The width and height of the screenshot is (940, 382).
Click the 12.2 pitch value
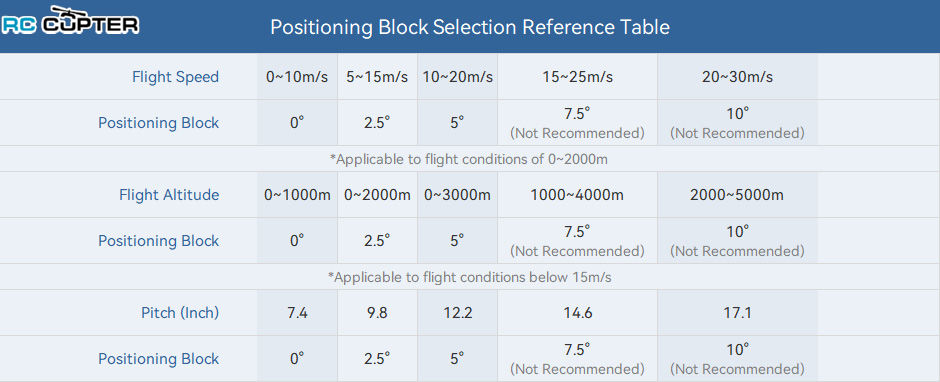coord(457,313)
